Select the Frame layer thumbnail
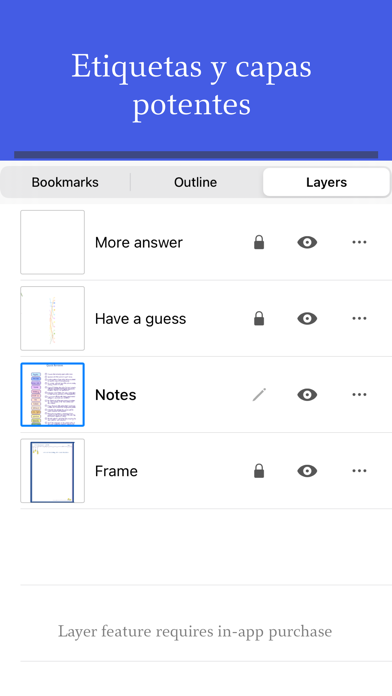 click(x=52, y=471)
